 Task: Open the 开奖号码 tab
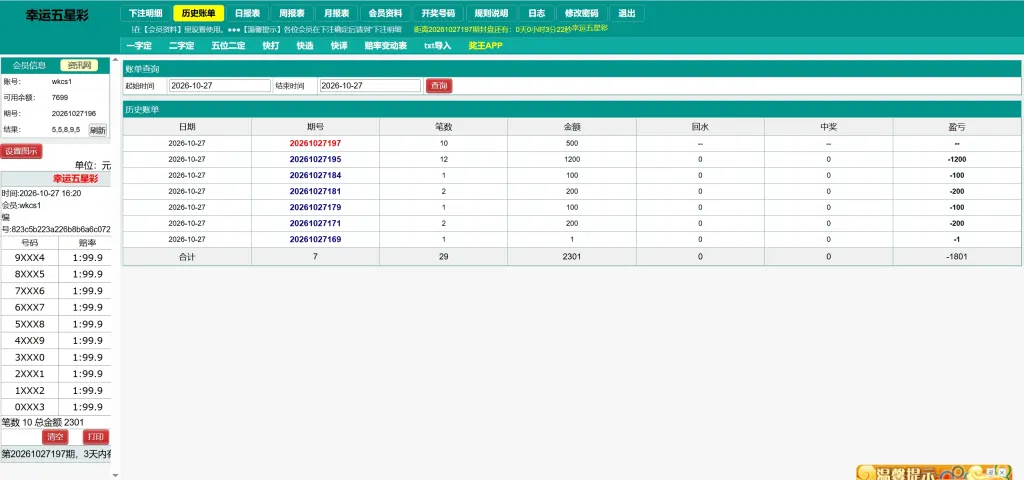pos(438,13)
